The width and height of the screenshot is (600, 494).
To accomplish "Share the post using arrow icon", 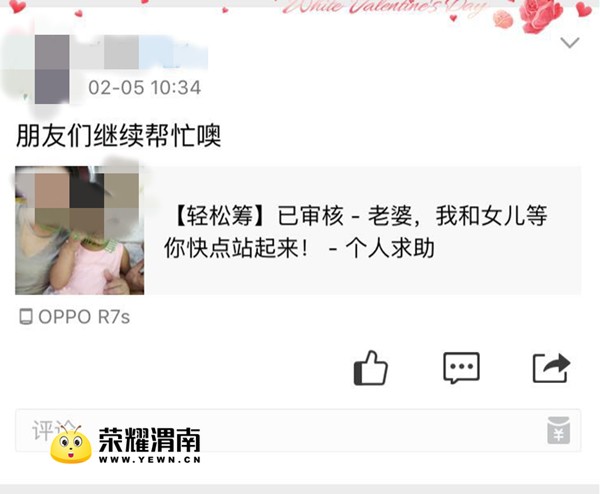I will (x=551, y=368).
